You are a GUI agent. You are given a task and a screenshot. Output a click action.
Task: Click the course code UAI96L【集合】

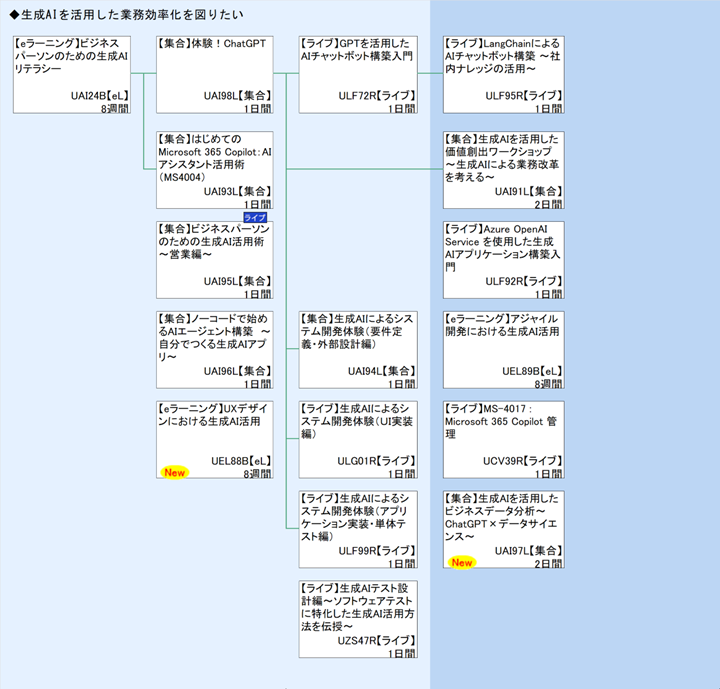point(238,371)
